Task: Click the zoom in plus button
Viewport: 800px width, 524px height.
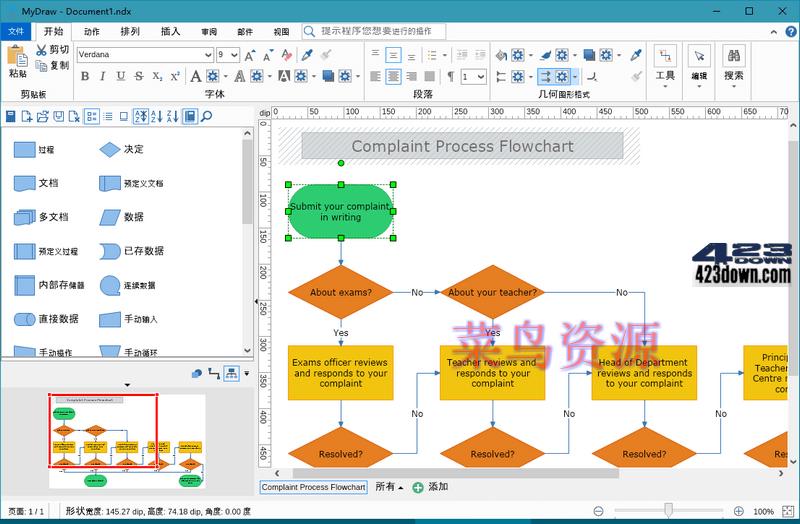Action: 738,511
